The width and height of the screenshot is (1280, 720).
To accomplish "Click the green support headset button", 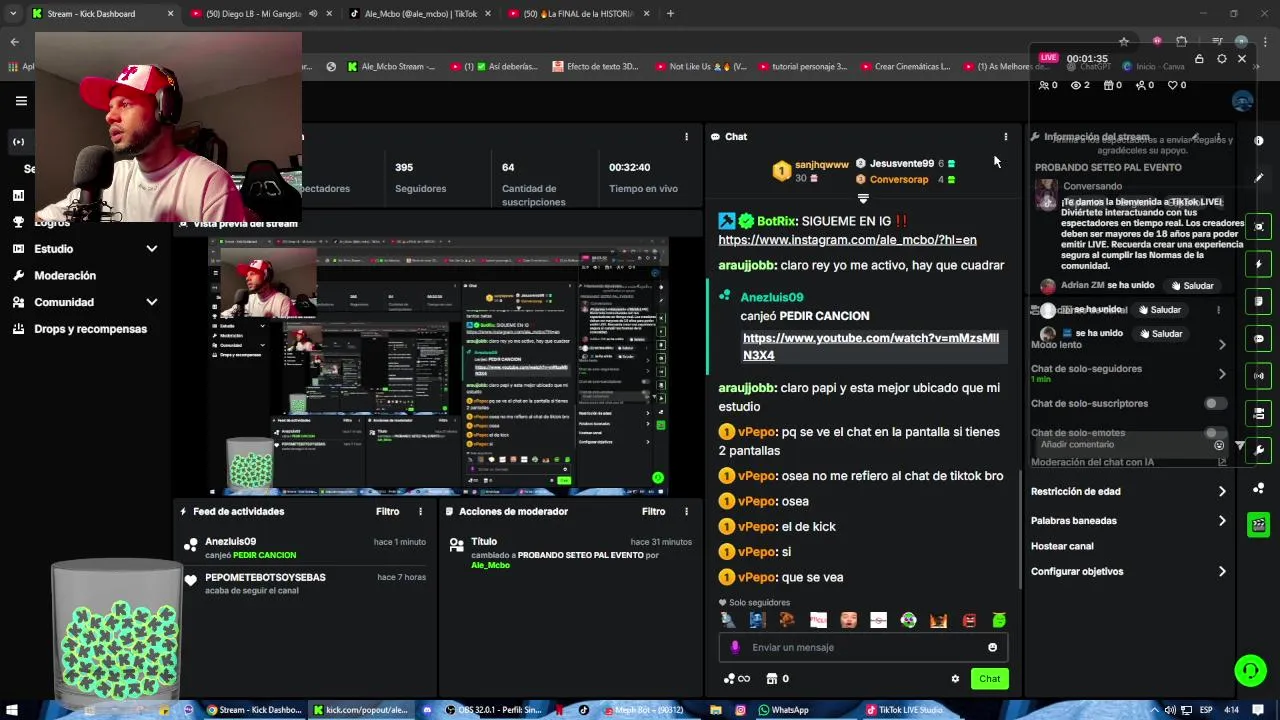I will pos(1250,670).
